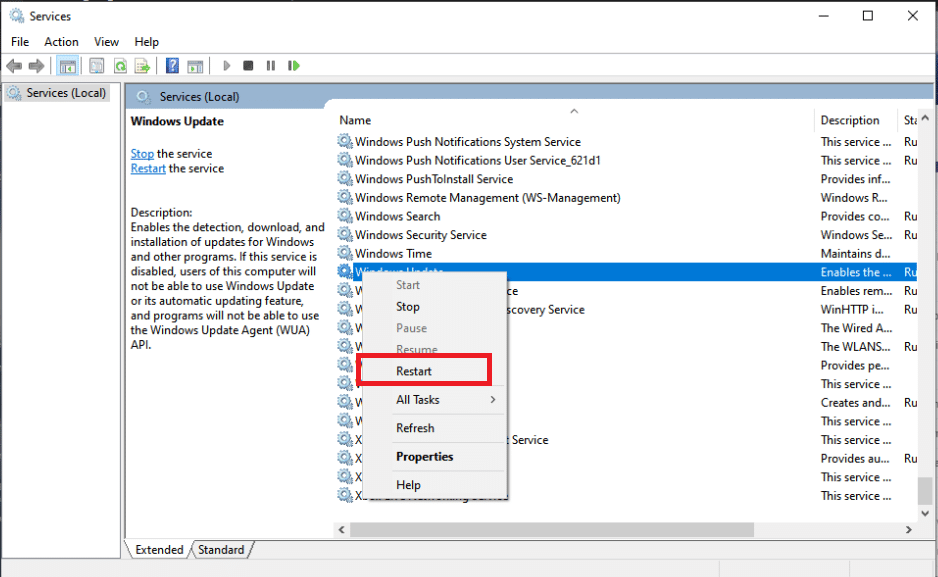This screenshot has width=938, height=577.
Task: Click the Back arrow toolbar icon
Action: coord(14,66)
